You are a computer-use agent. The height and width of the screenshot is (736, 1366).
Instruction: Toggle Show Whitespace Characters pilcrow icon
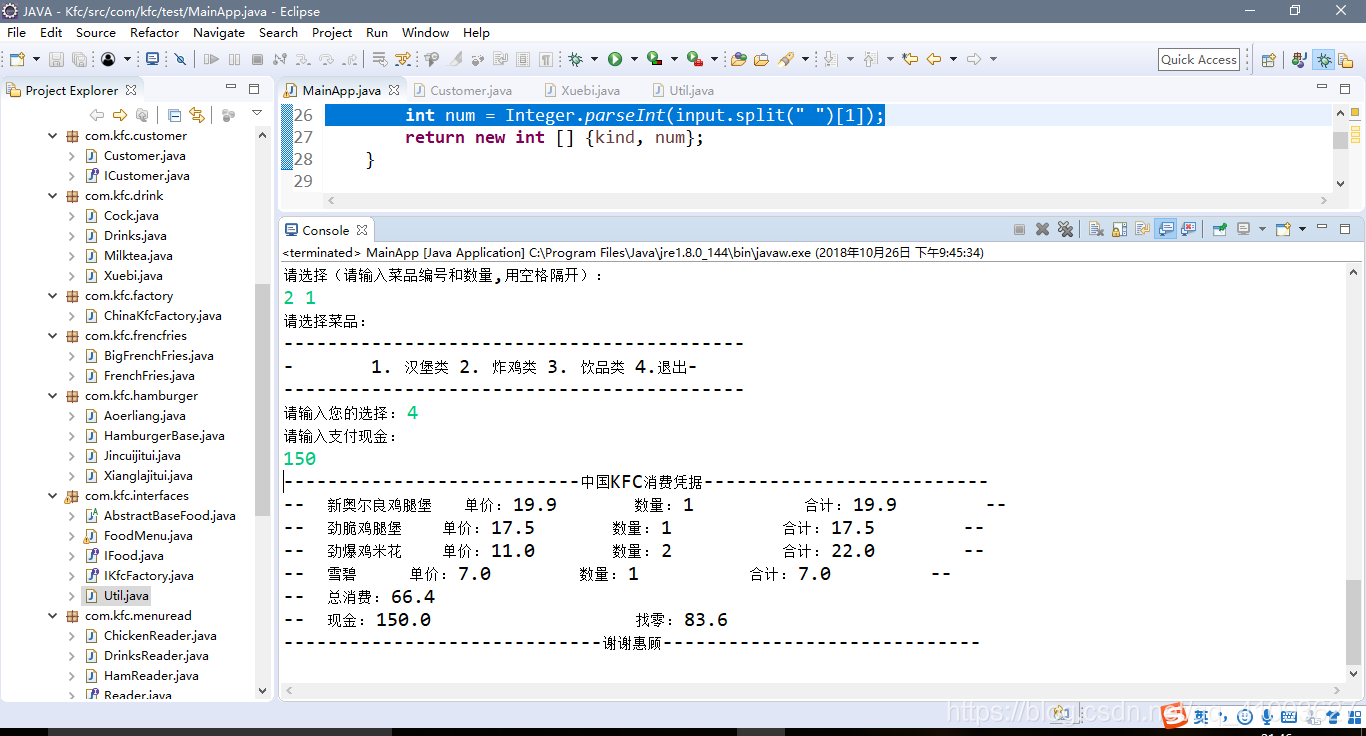(x=546, y=59)
